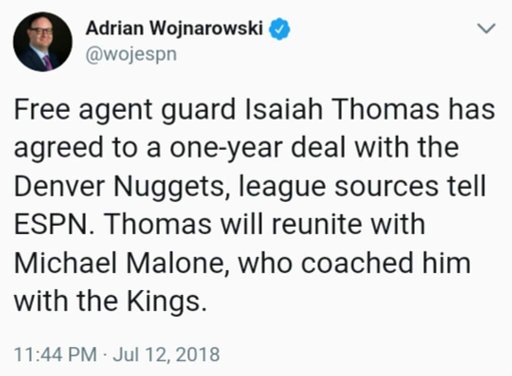Click the dot separator between time and date

105,355
